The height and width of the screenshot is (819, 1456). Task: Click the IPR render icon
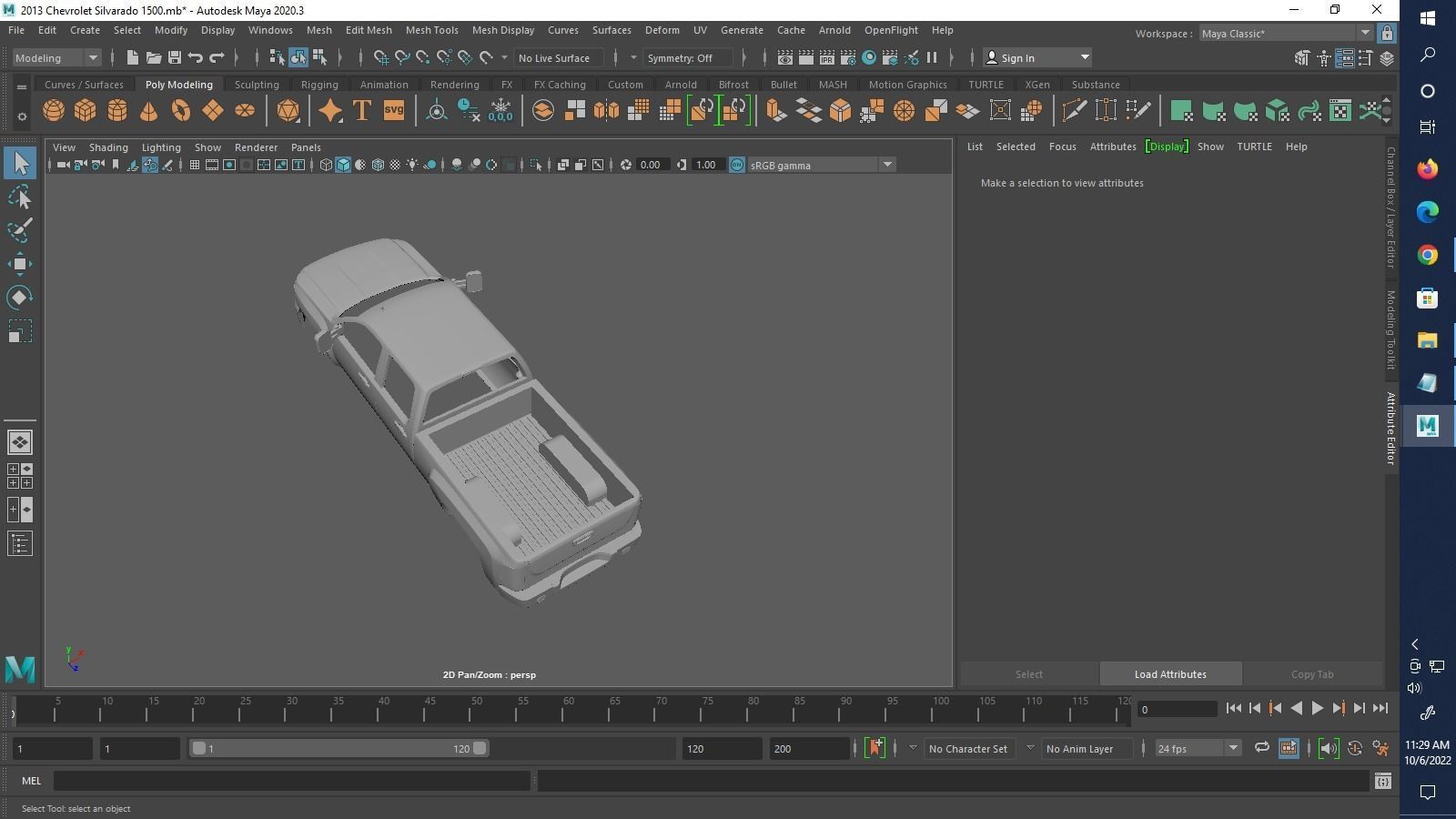point(826,57)
